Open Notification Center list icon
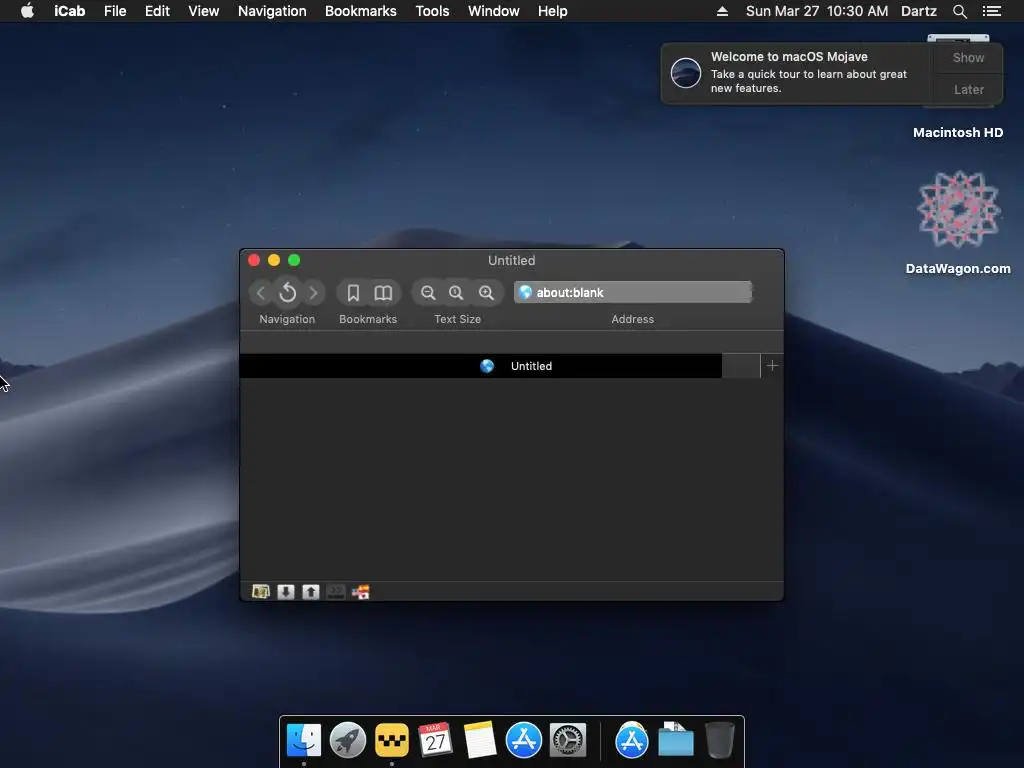Viewport: 1024px width, 768px height. (991, 11)
